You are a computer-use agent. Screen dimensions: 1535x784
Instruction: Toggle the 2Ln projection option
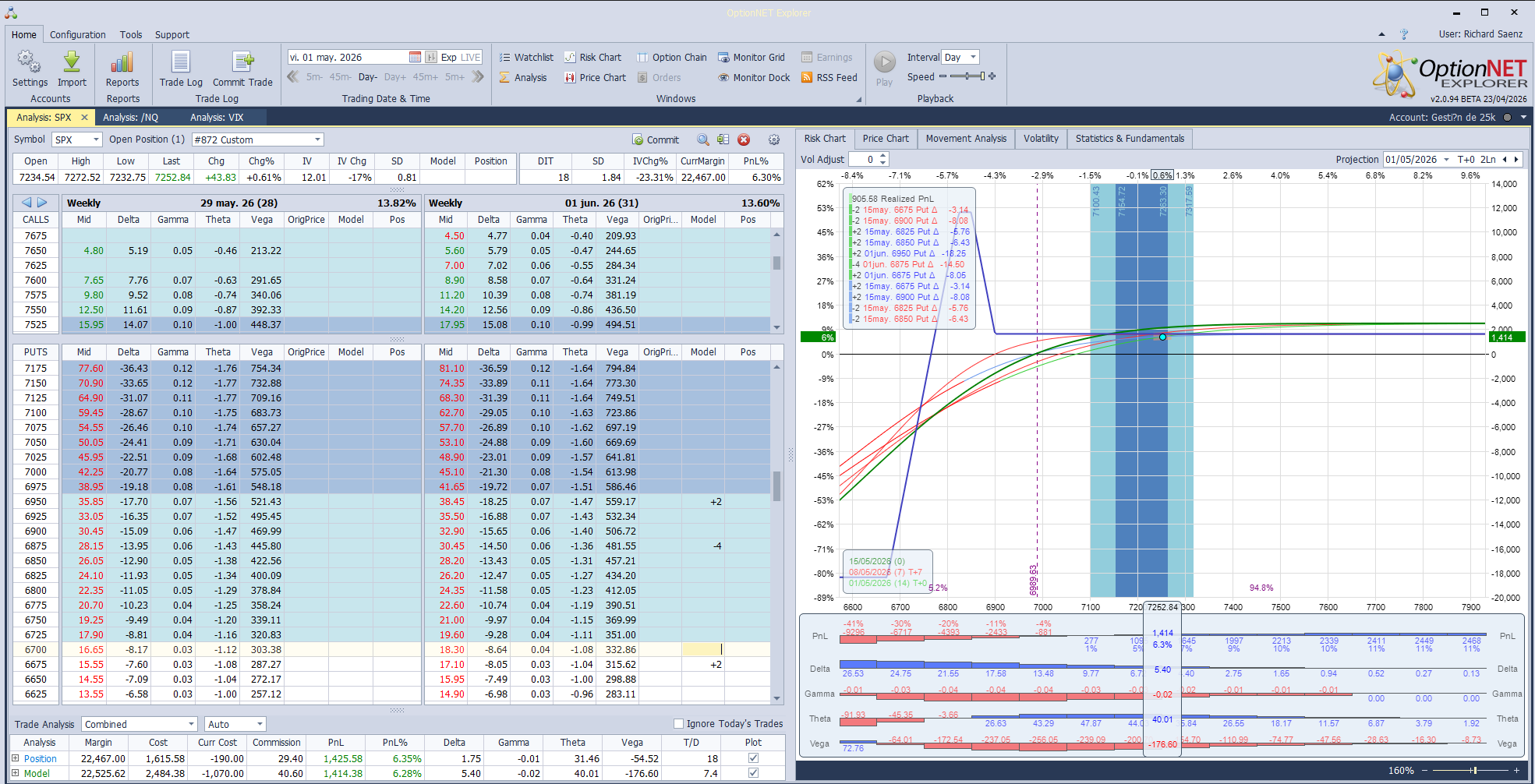1488,159
